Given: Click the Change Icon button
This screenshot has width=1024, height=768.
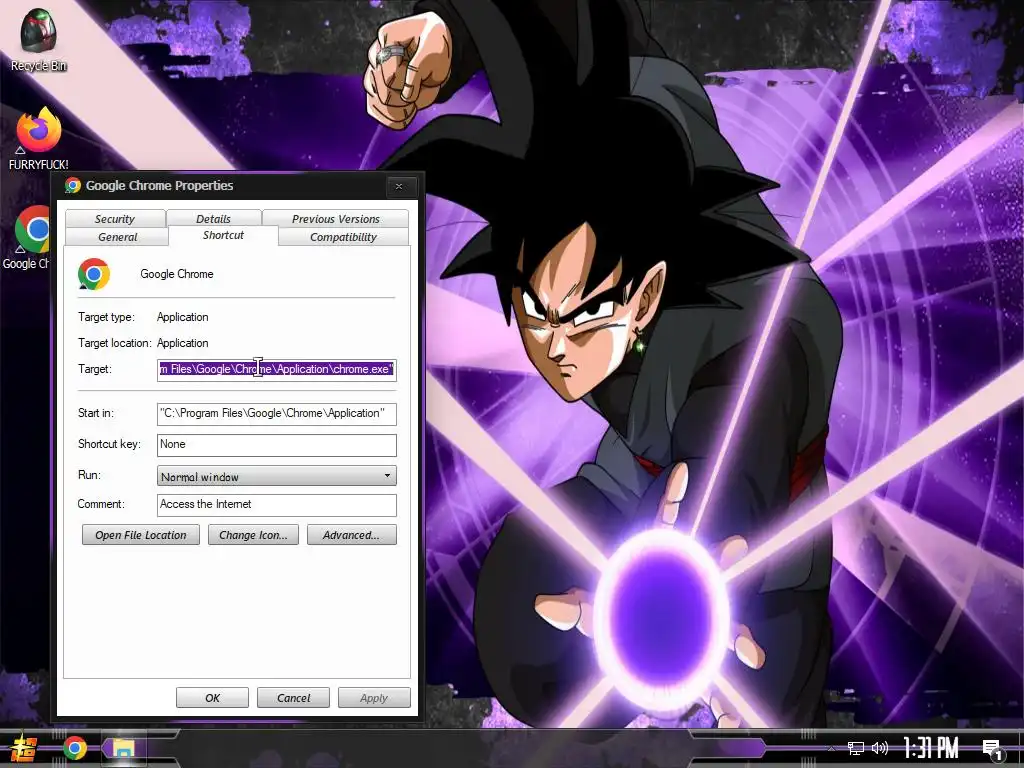Looking at the screenshot, I should (253, 535).
